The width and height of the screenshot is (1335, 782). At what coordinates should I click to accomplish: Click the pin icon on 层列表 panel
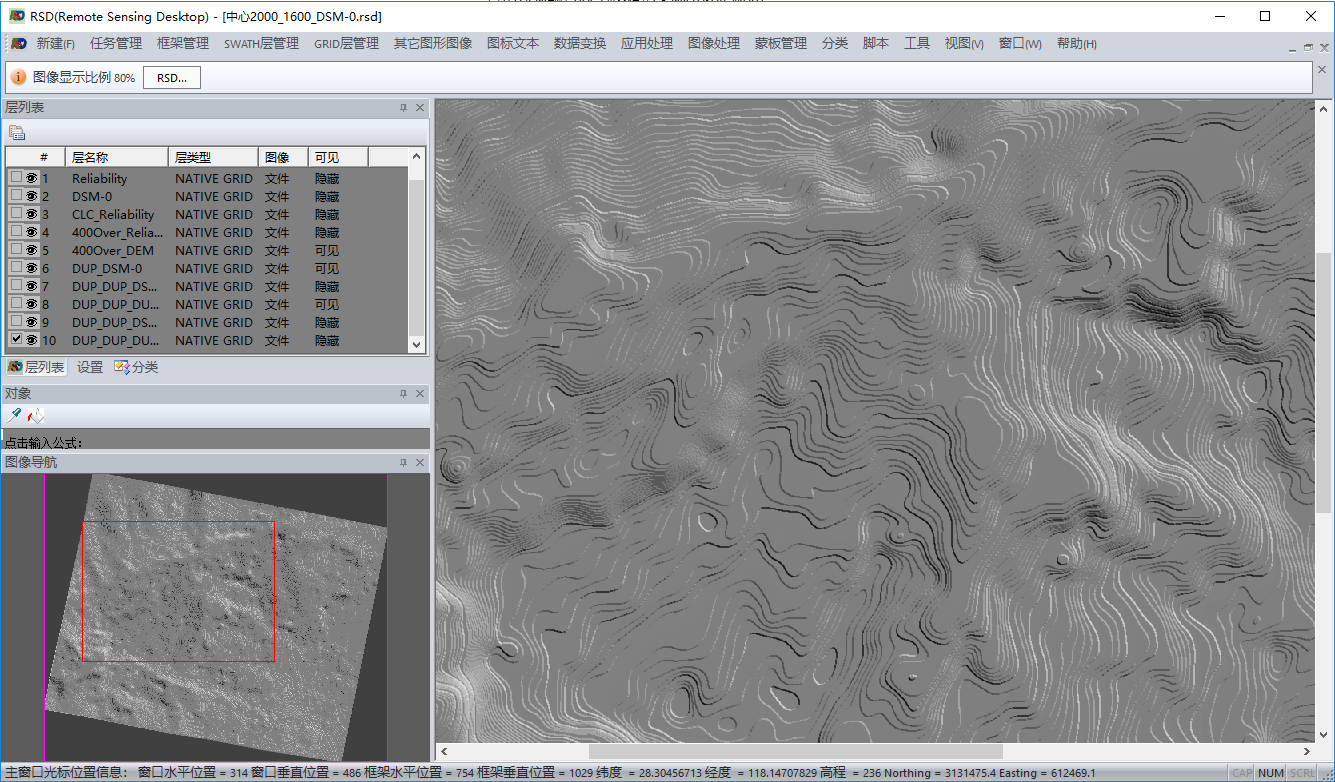click(x=404, y=107)
